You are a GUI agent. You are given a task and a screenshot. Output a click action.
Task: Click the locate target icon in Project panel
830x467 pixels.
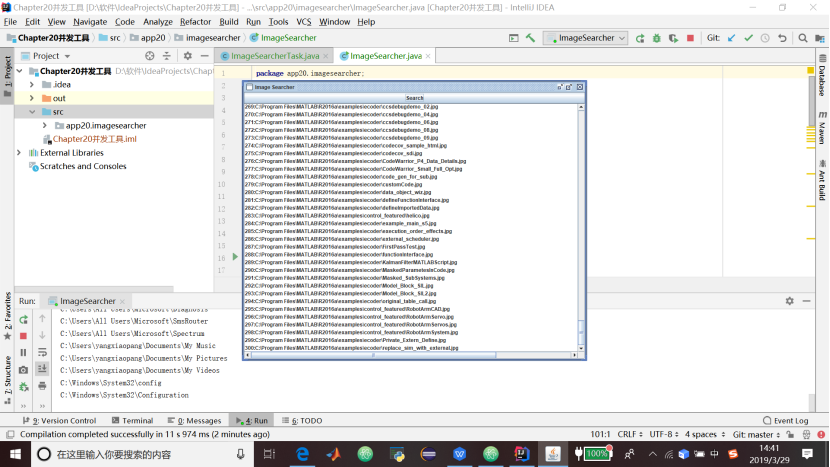[x=150, y=56]
